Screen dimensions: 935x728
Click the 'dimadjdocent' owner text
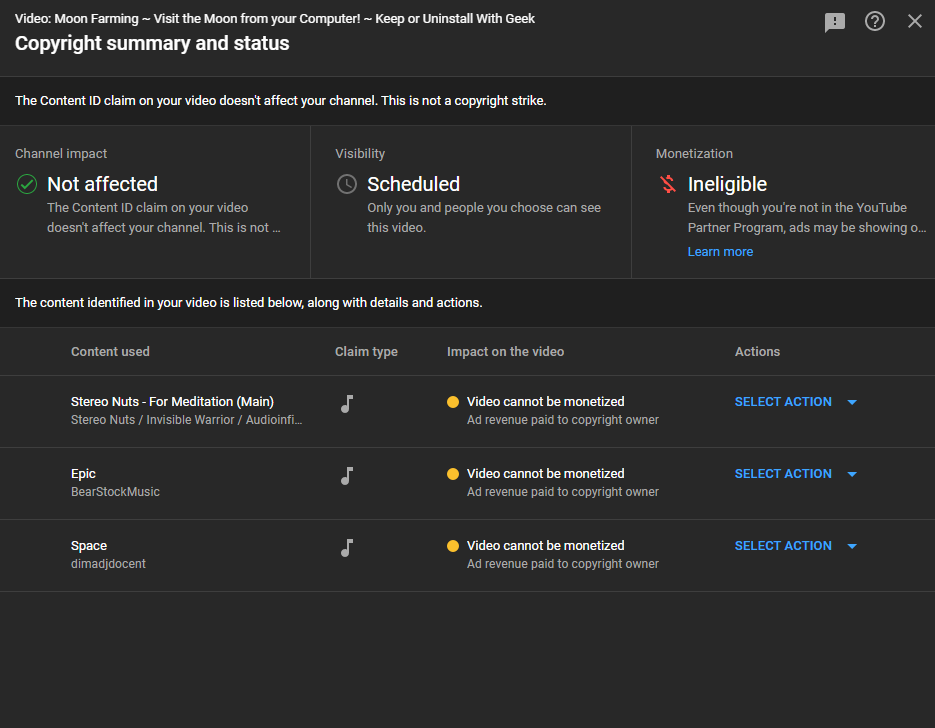click(x=108, y=564)
